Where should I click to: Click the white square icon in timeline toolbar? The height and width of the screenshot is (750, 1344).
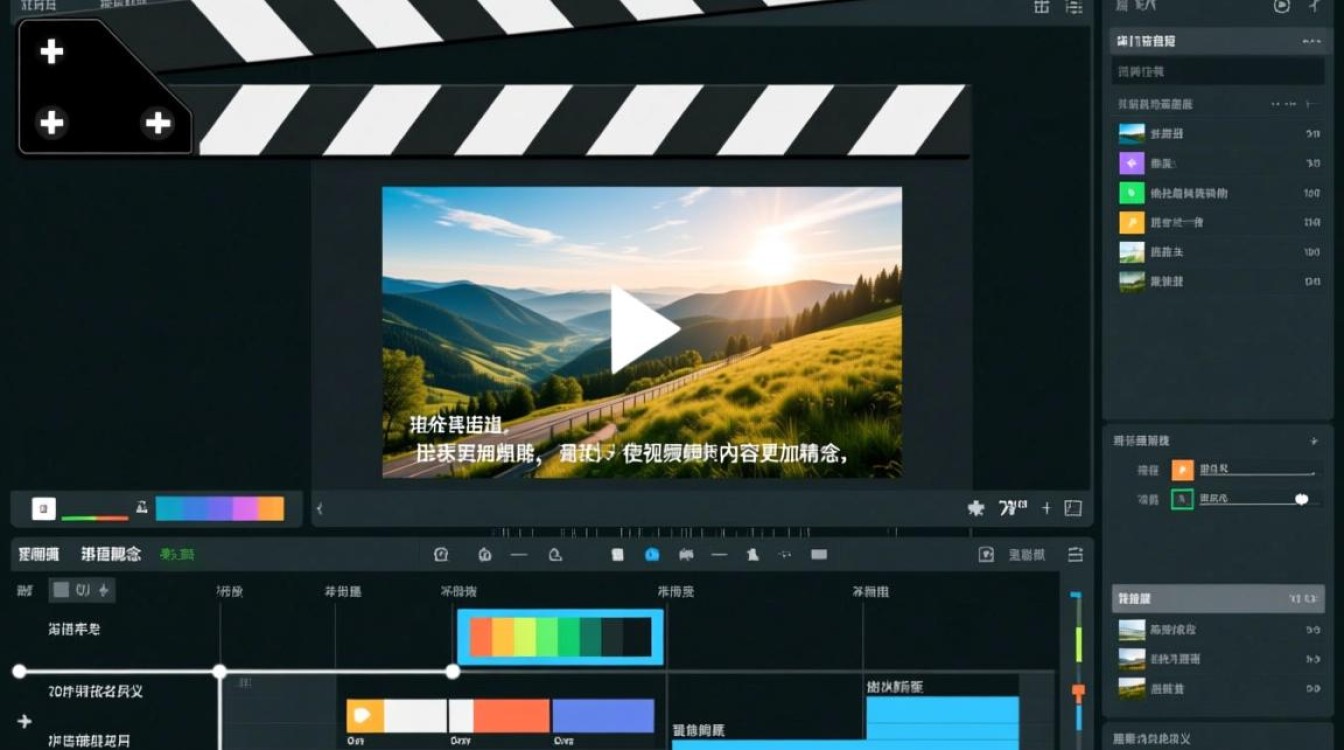coord(618,554)
